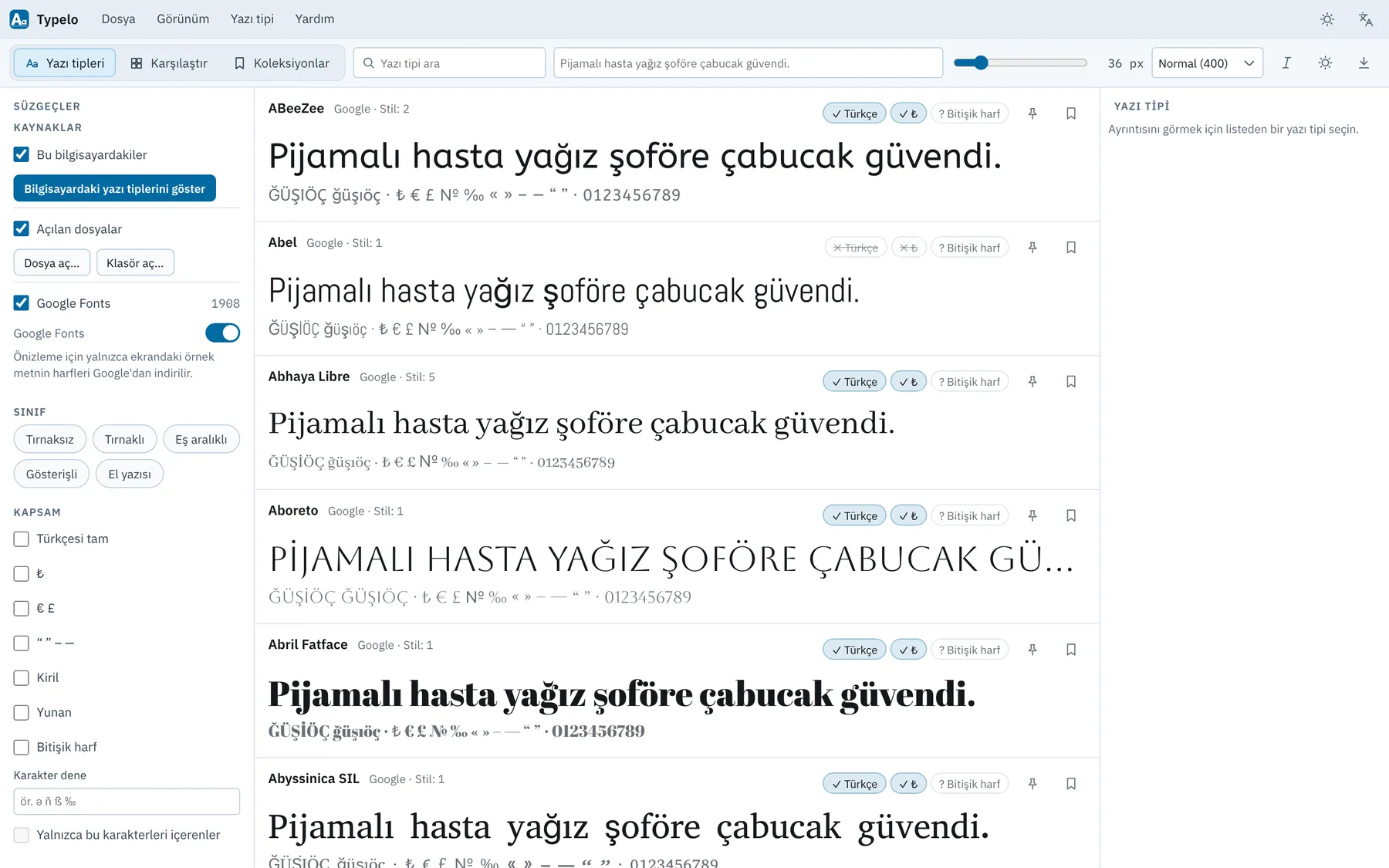Switch to Koleksiyonlar tab
Viewport: 1389px width, 868px height.
tap(282, 63)
